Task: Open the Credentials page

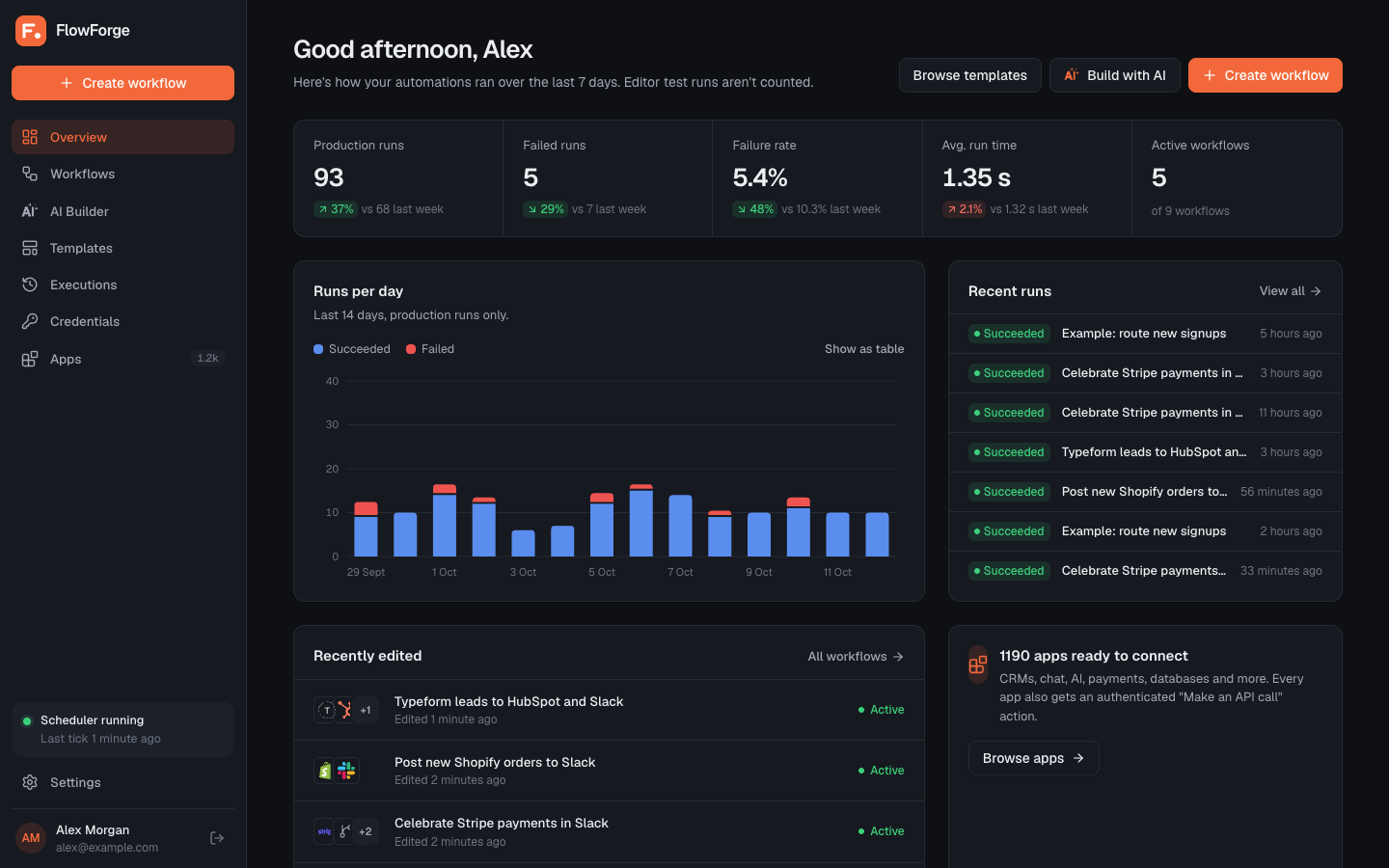Action: click(123, 321)
